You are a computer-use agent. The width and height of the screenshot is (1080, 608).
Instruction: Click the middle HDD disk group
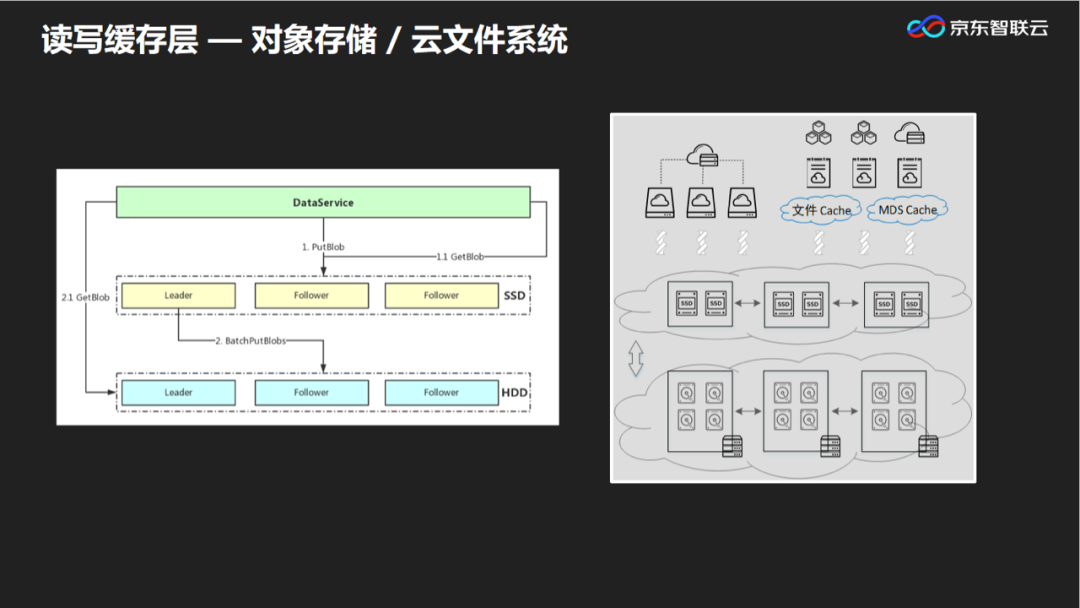coord(796,411)
